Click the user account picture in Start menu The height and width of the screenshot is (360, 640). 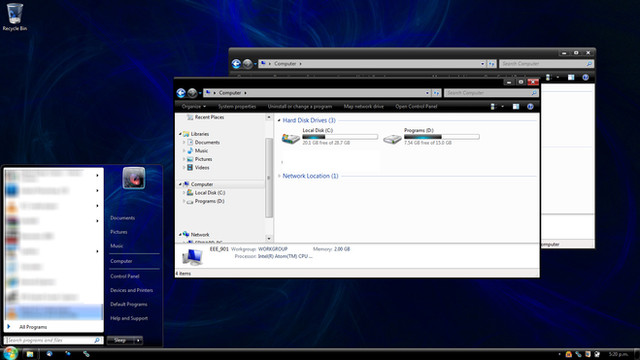pyautogui.click(x=133, y=178)
